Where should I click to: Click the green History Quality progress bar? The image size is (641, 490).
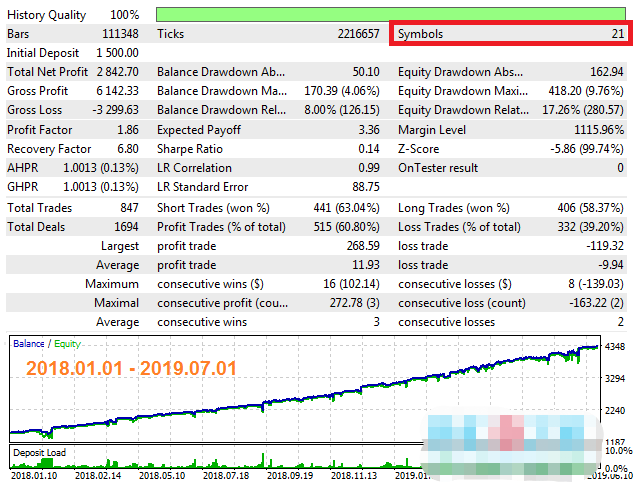[394, 15]
